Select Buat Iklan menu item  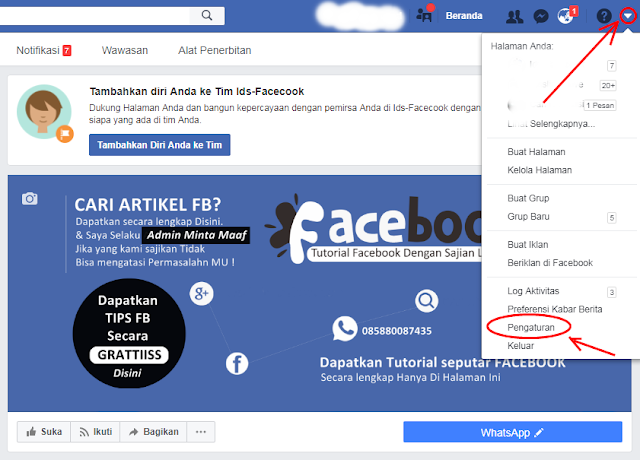click(x=528, y=245)
